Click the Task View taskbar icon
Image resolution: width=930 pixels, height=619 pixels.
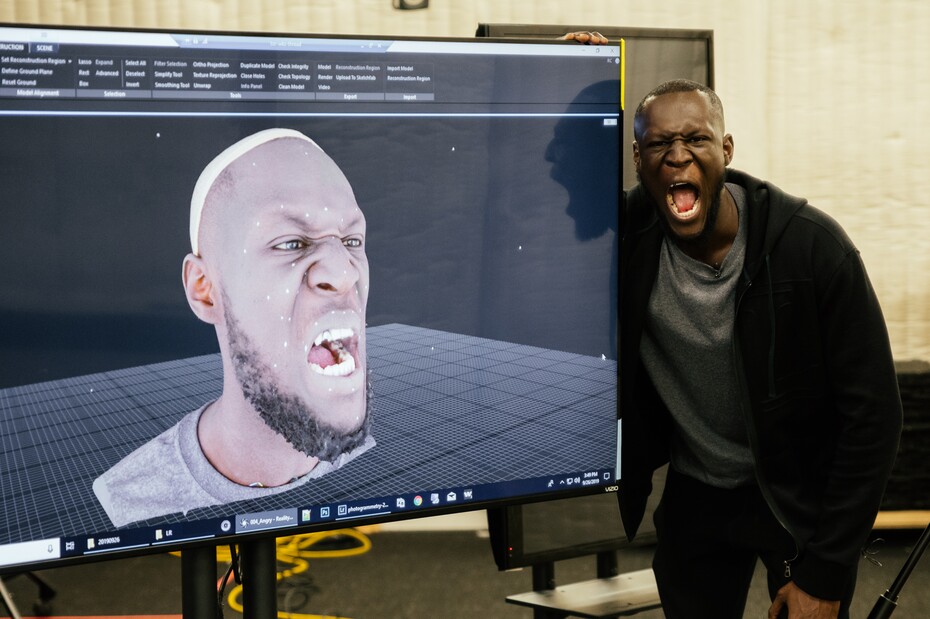tap(70, 546)
